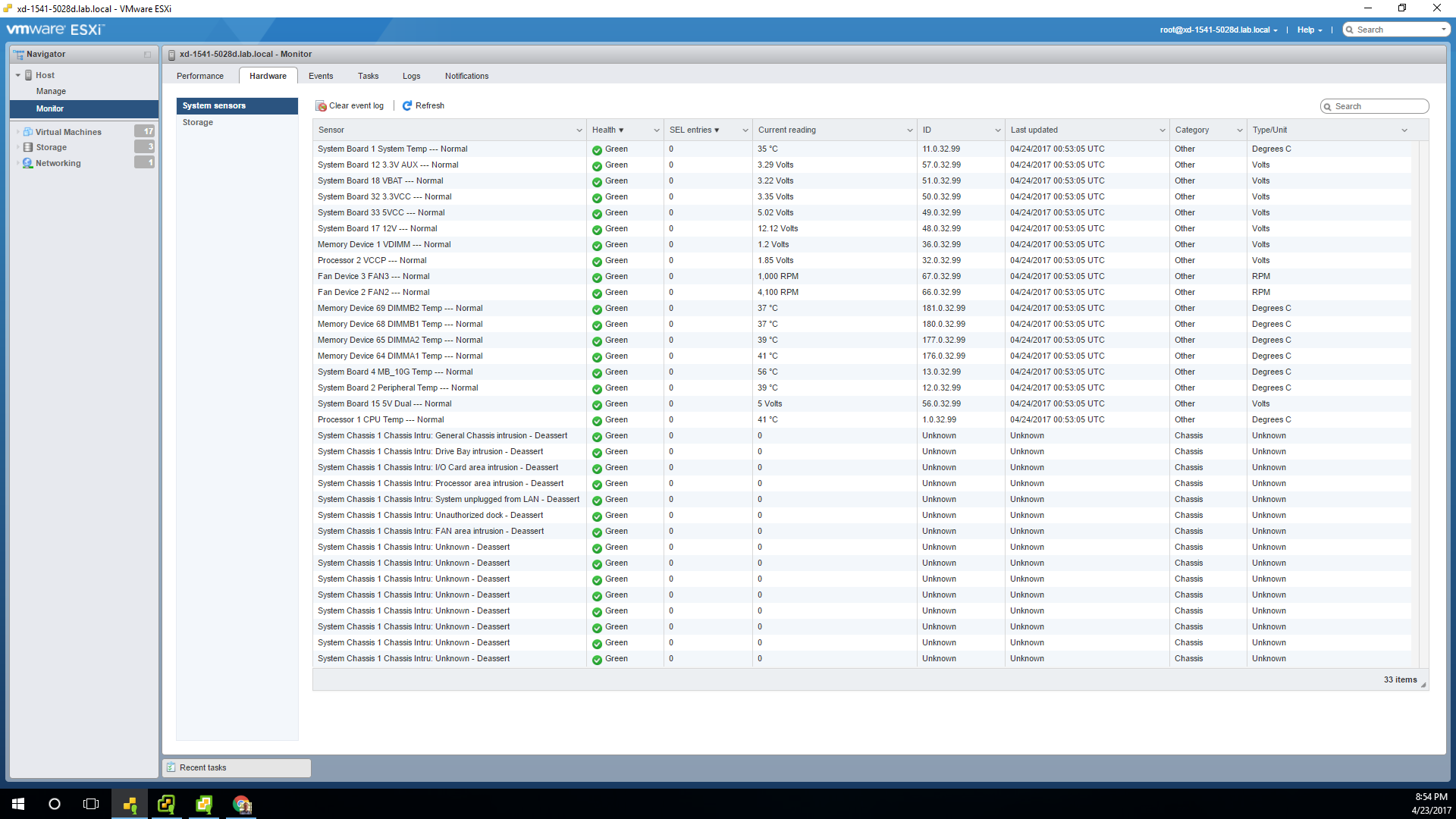Click the resize grip next to 33 items
1456x819 pixels.
pos(1423,685)
